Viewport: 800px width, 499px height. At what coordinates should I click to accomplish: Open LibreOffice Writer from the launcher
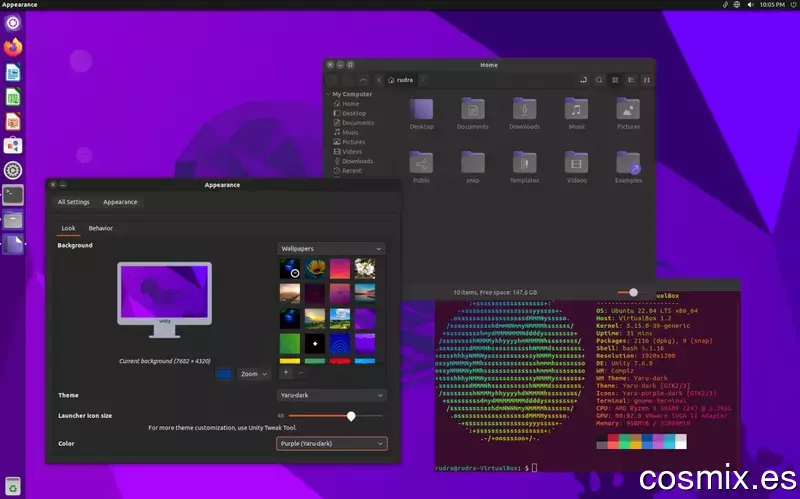pyautogui.click(x=13, y=72)
